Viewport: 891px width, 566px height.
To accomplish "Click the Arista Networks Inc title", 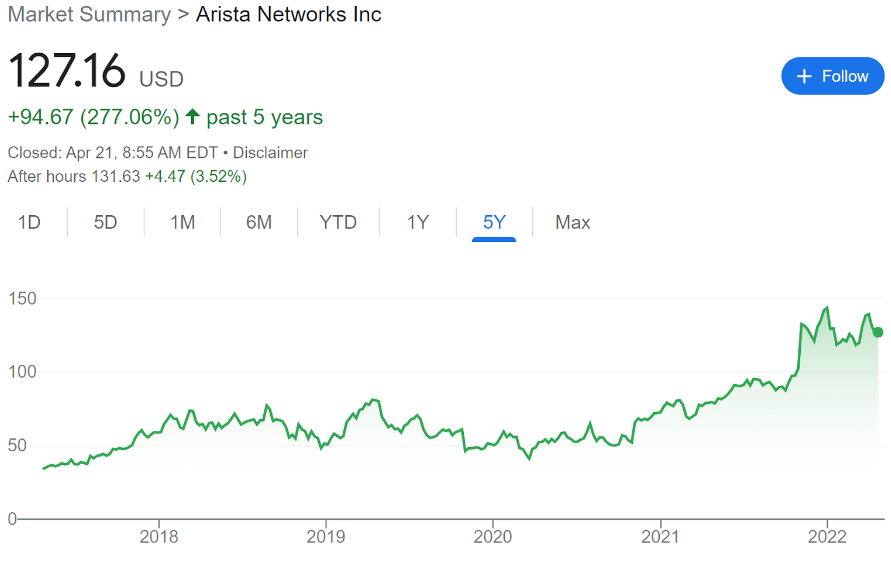I will 289,14.
